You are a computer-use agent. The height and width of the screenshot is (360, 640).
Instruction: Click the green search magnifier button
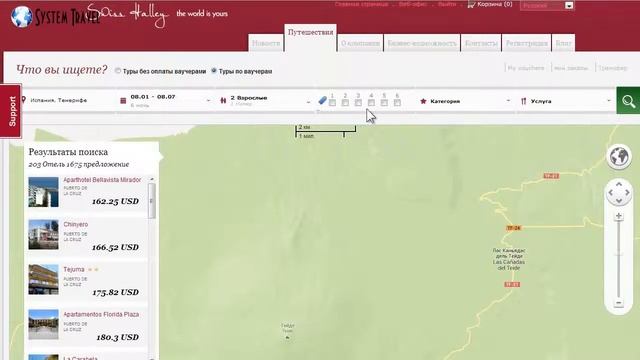pyautogui.click(x=628, y=101)
